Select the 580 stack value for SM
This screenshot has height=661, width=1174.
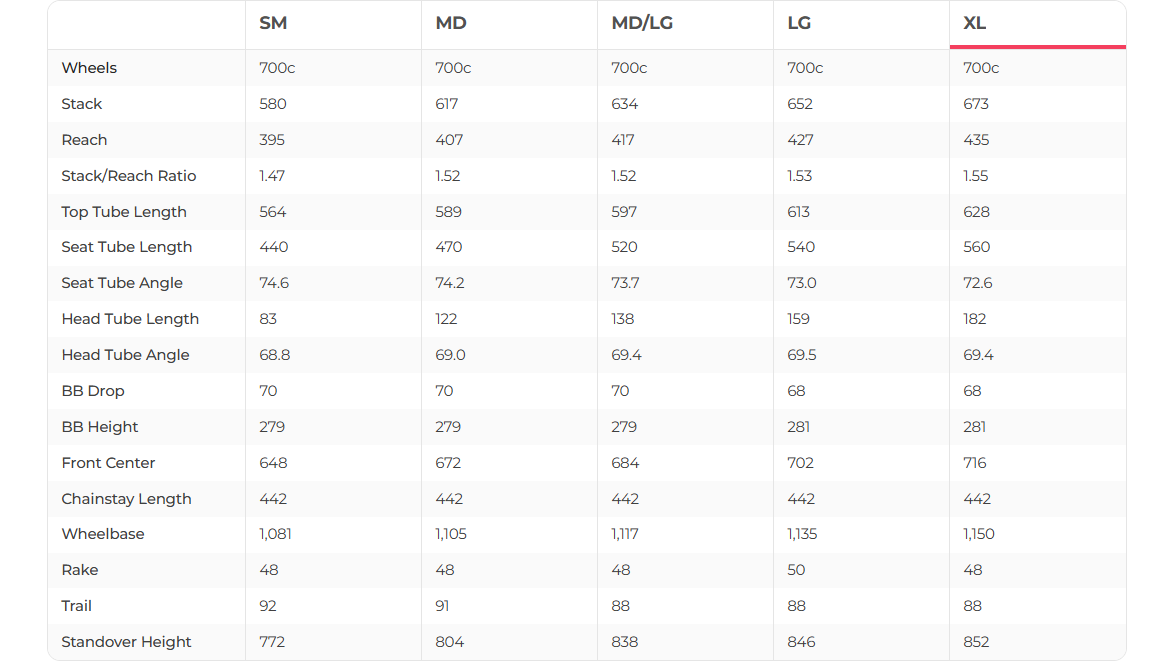point(273,104)
